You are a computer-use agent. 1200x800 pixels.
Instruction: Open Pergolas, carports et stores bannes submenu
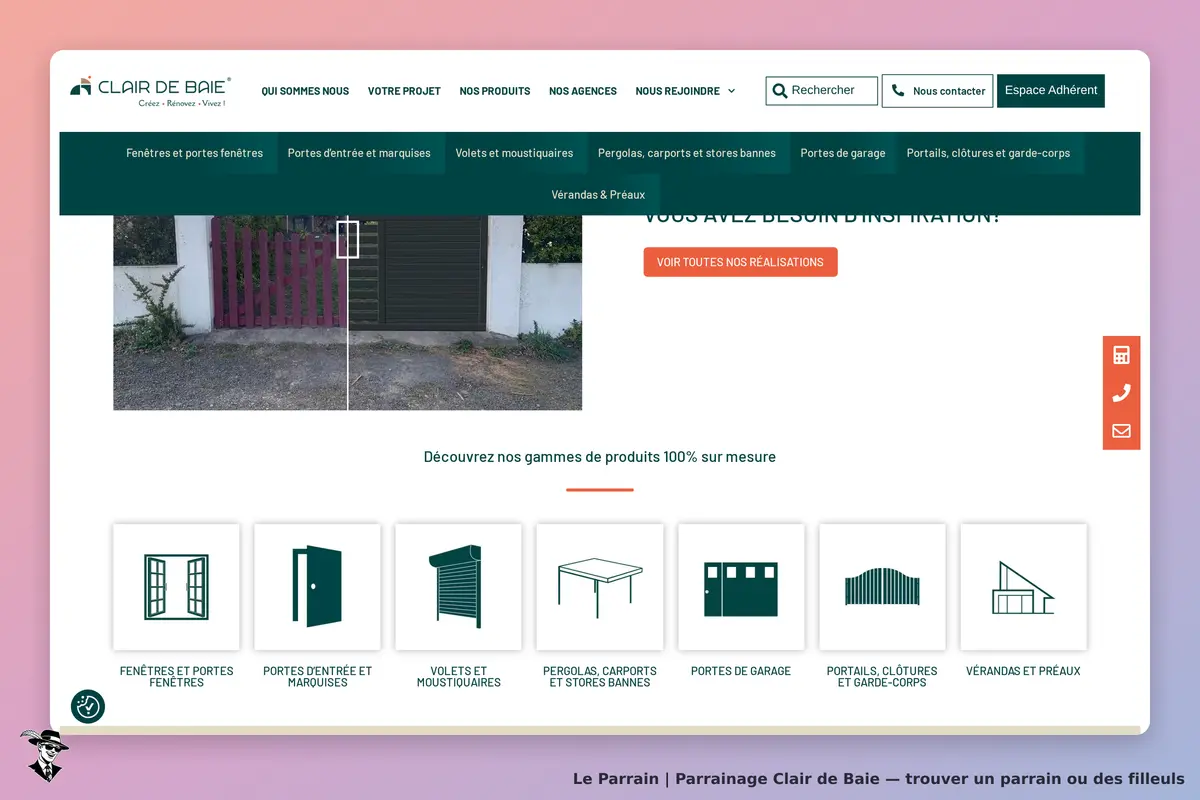pyautogui.click(x=687, y=153)
